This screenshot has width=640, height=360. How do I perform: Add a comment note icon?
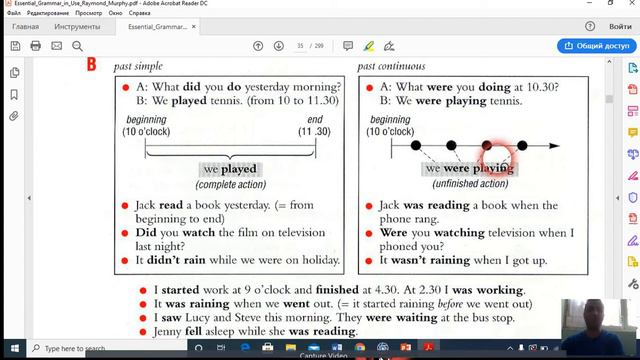348,46
